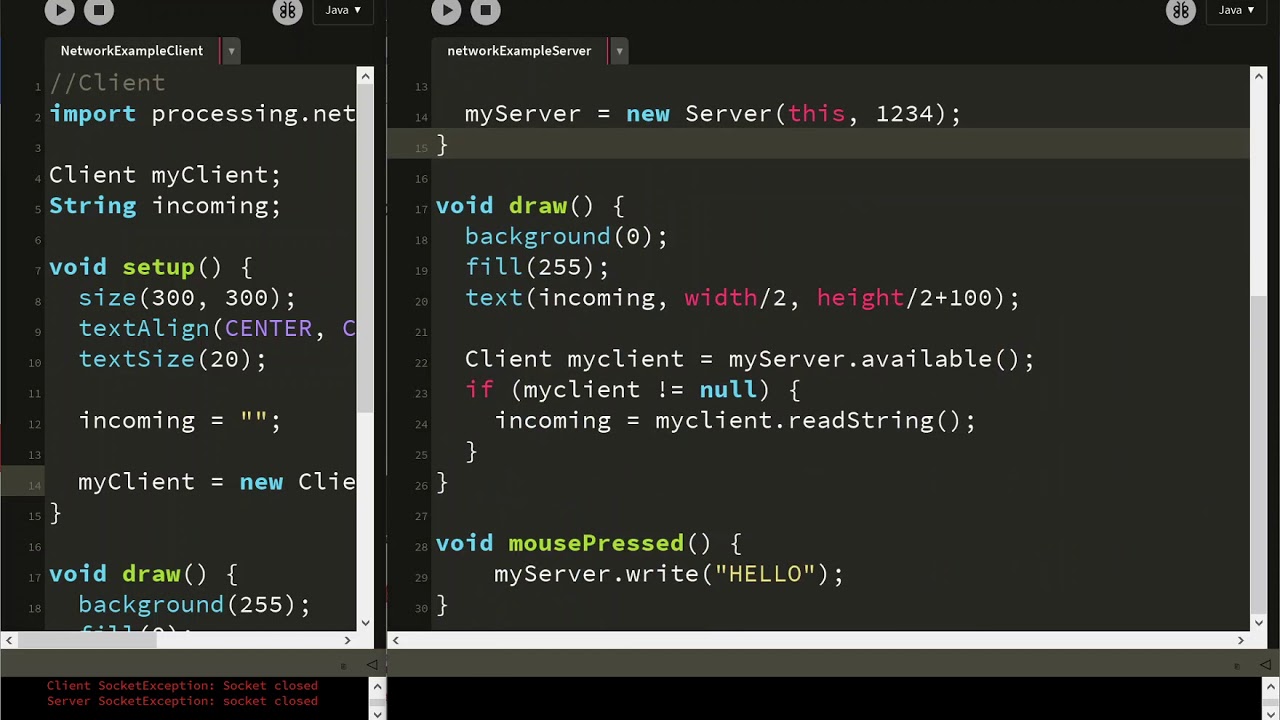
Task: Click client console scroll-down arrow
Action: click(x=378, y=714)
